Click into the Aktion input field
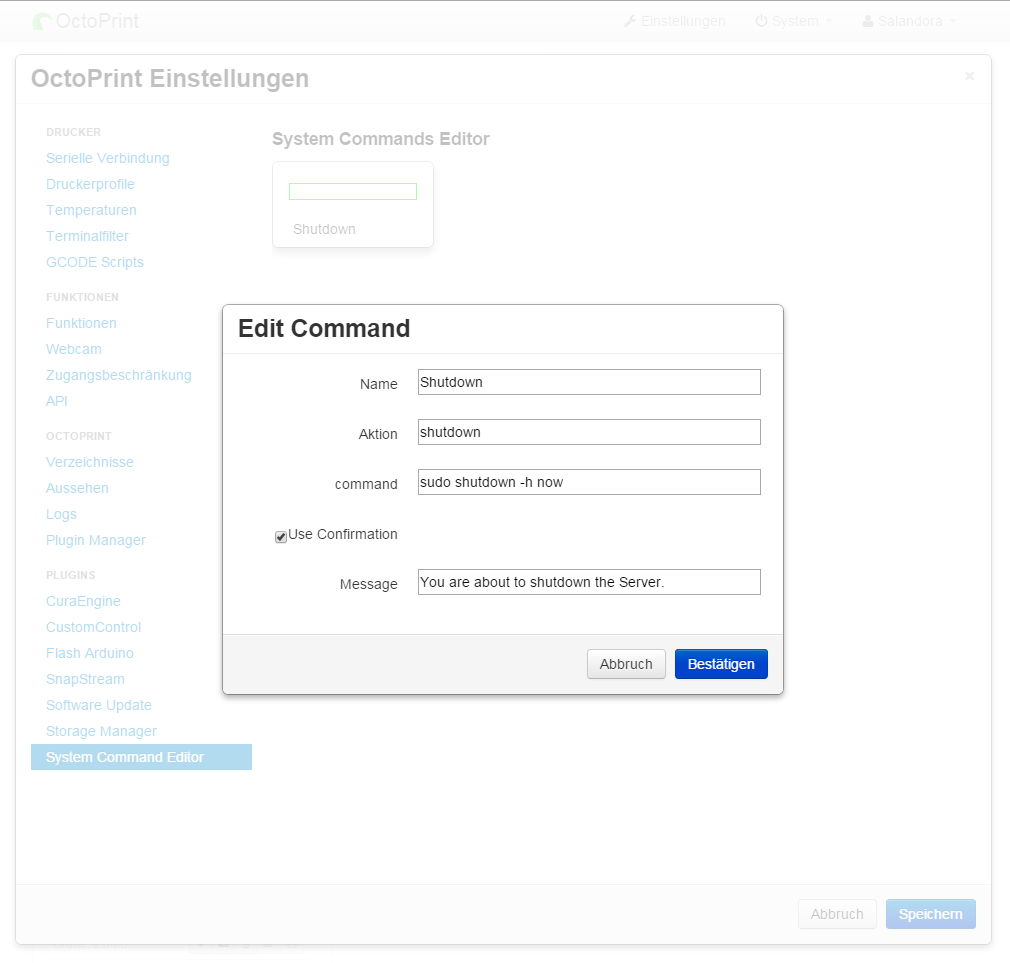1010x963 pixels. 589,432
